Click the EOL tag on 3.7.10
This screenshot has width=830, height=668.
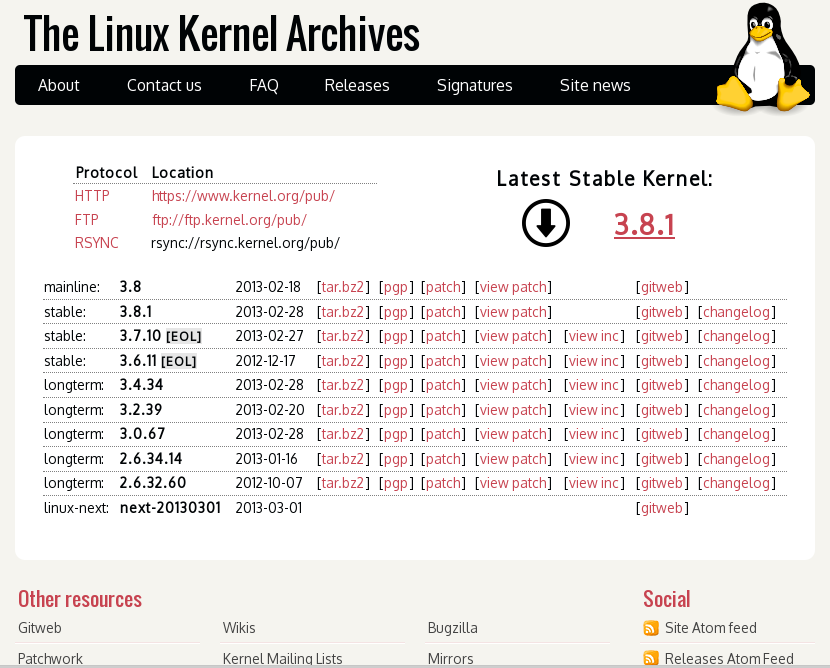[184, 337]
